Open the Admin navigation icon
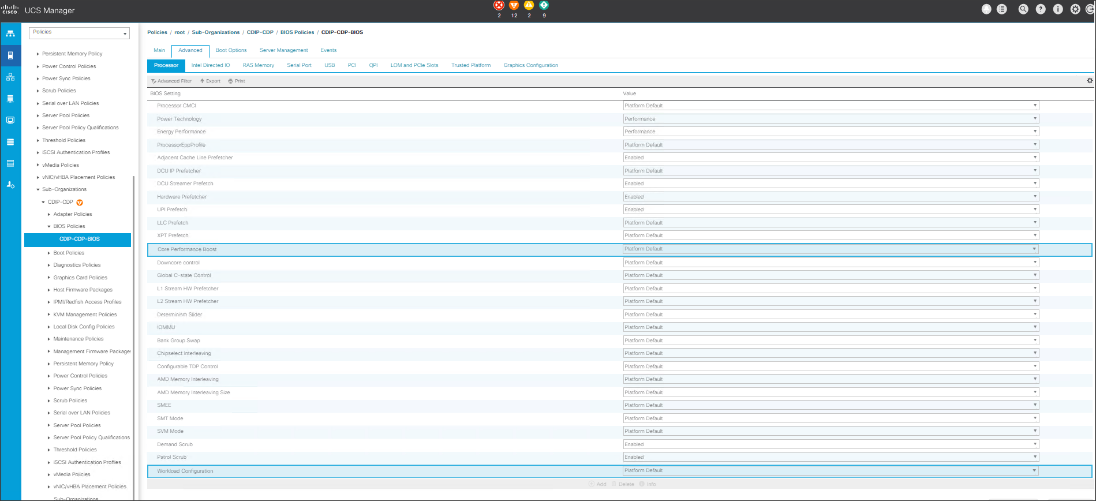 point(10,184)
